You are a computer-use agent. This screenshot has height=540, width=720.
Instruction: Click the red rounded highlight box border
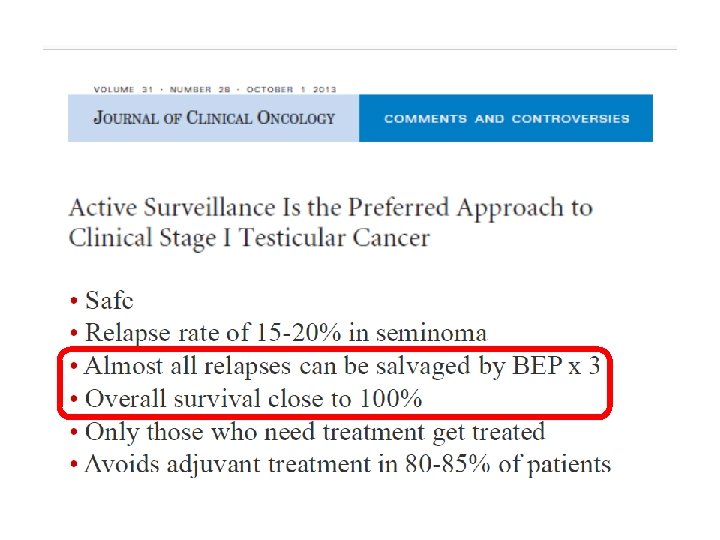[x=335, y=349]
